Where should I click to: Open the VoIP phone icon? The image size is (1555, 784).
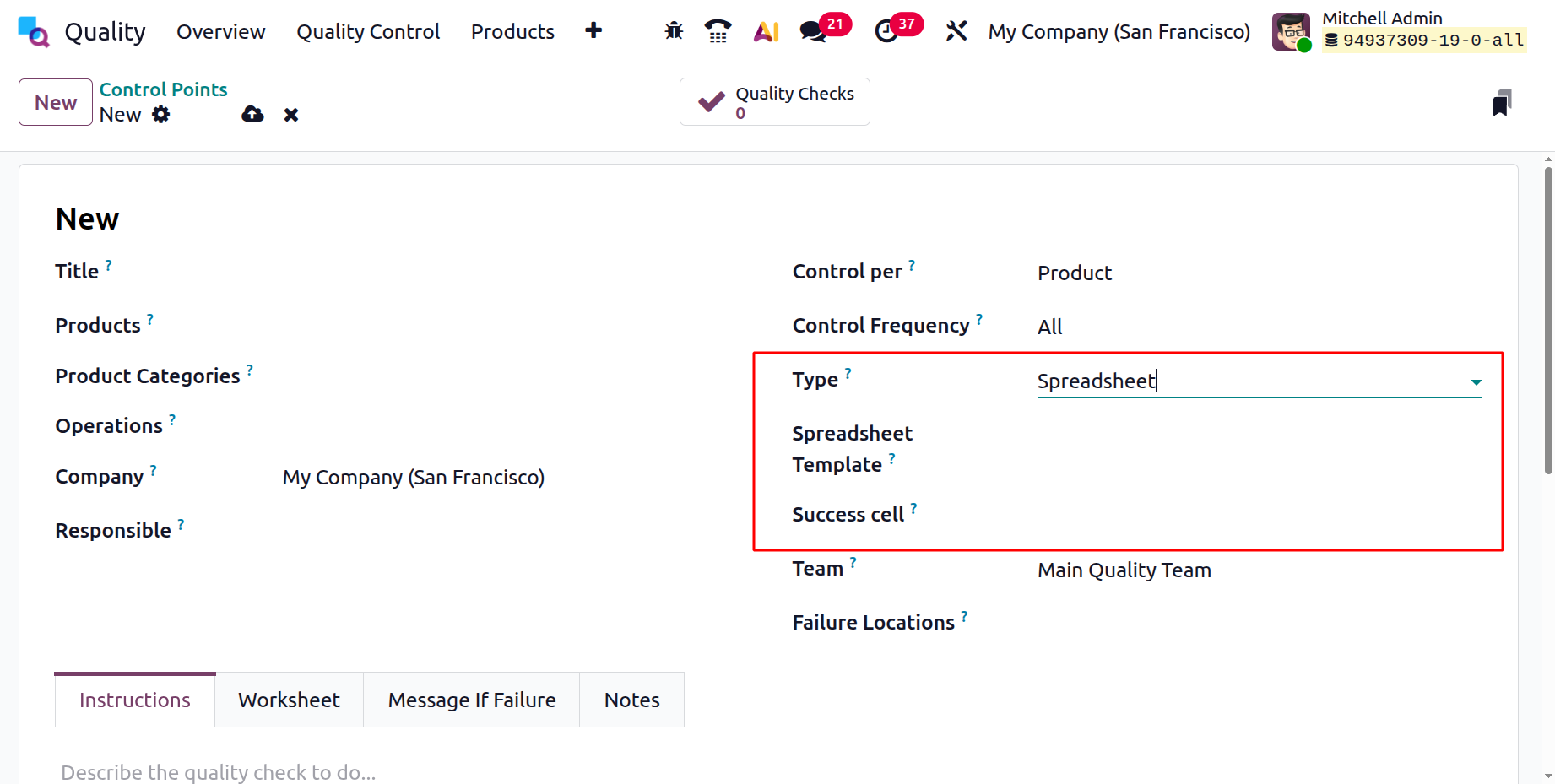tap(718, 32)
